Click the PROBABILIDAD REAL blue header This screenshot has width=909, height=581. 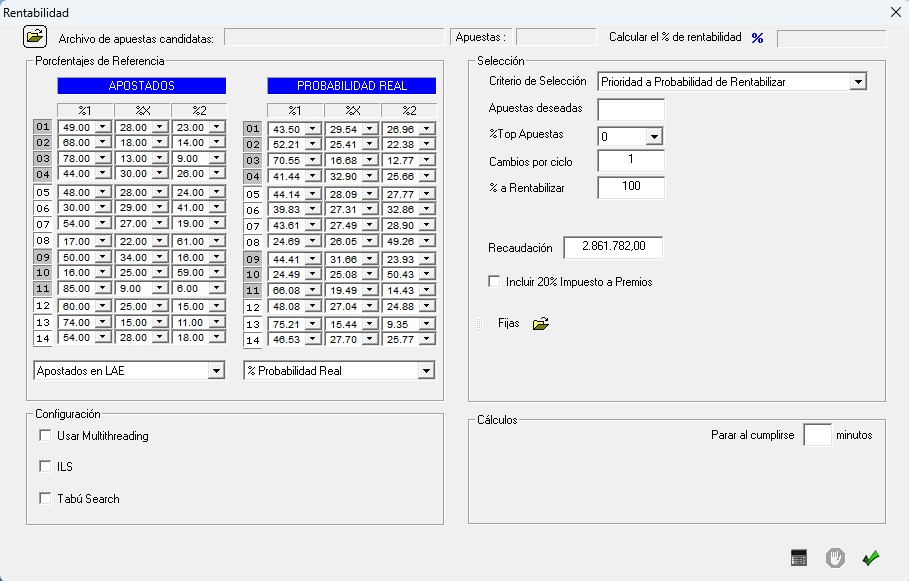[351, 86]
